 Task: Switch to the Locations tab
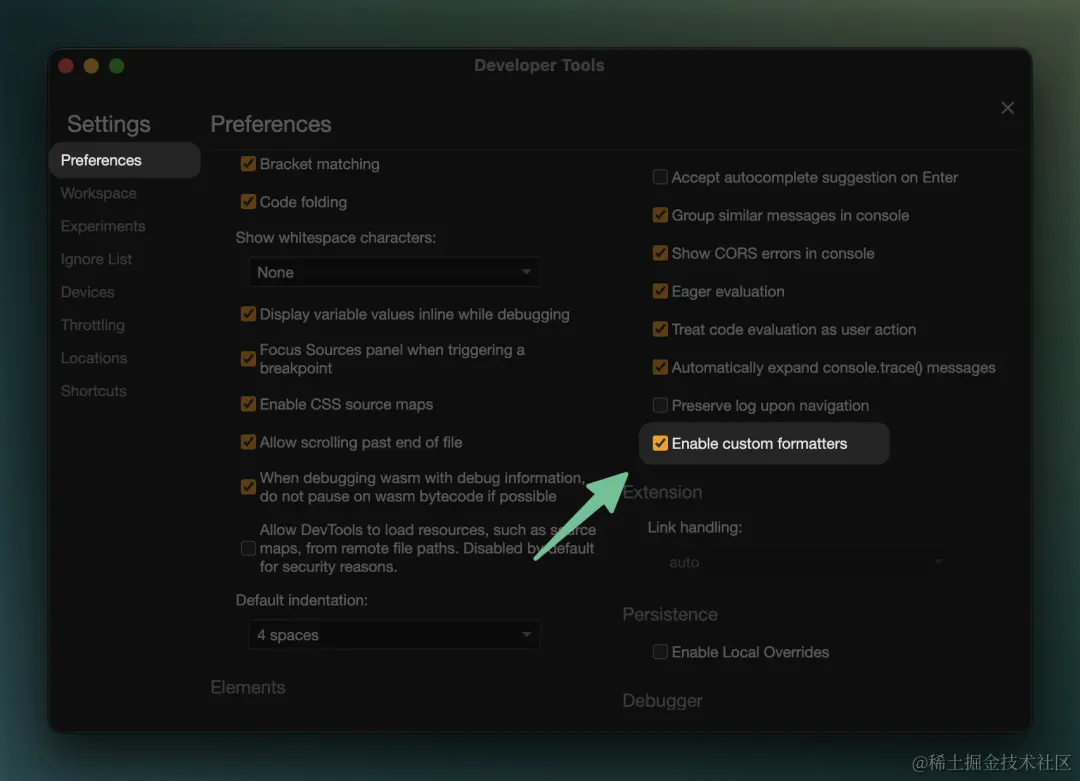click(x=94, y=358)
